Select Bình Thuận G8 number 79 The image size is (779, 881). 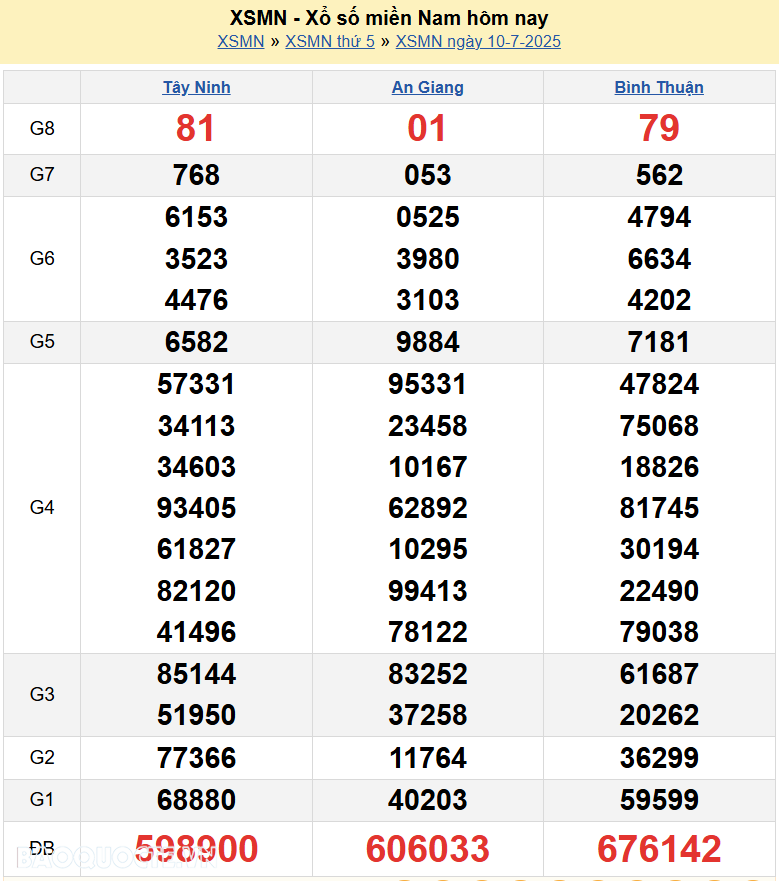pos(659,128)
